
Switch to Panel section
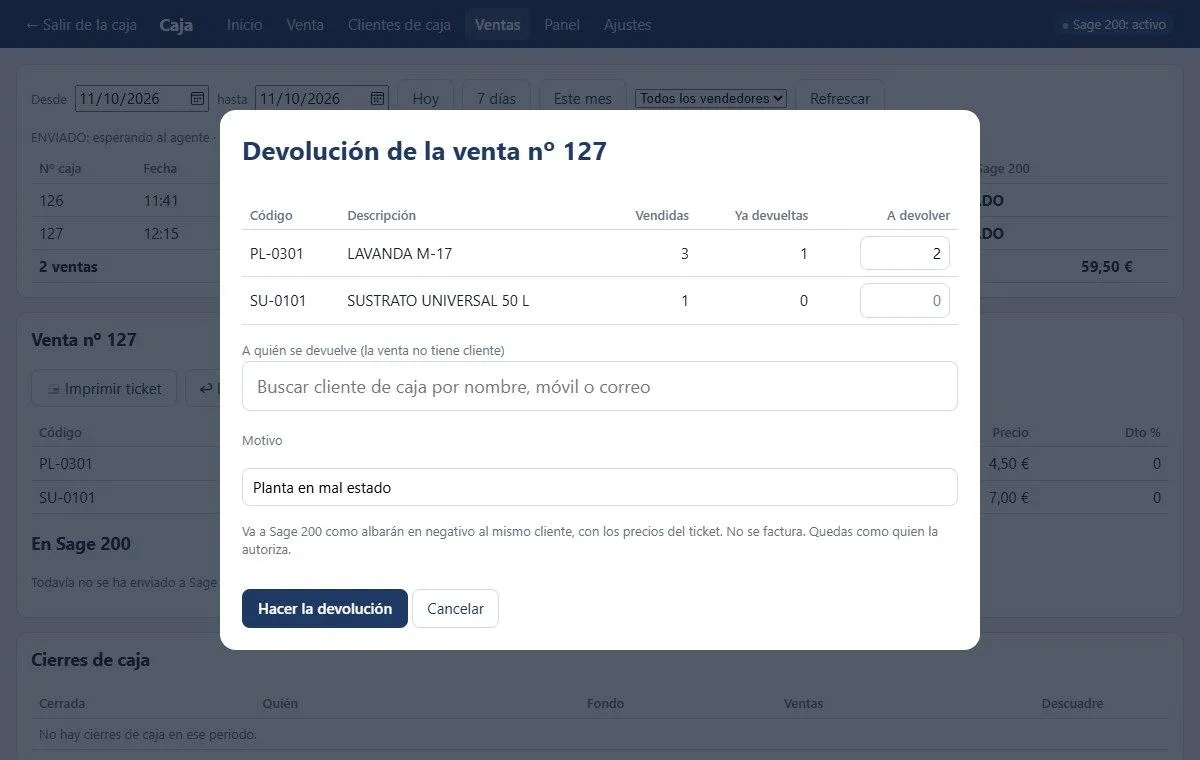pos(562,24)
